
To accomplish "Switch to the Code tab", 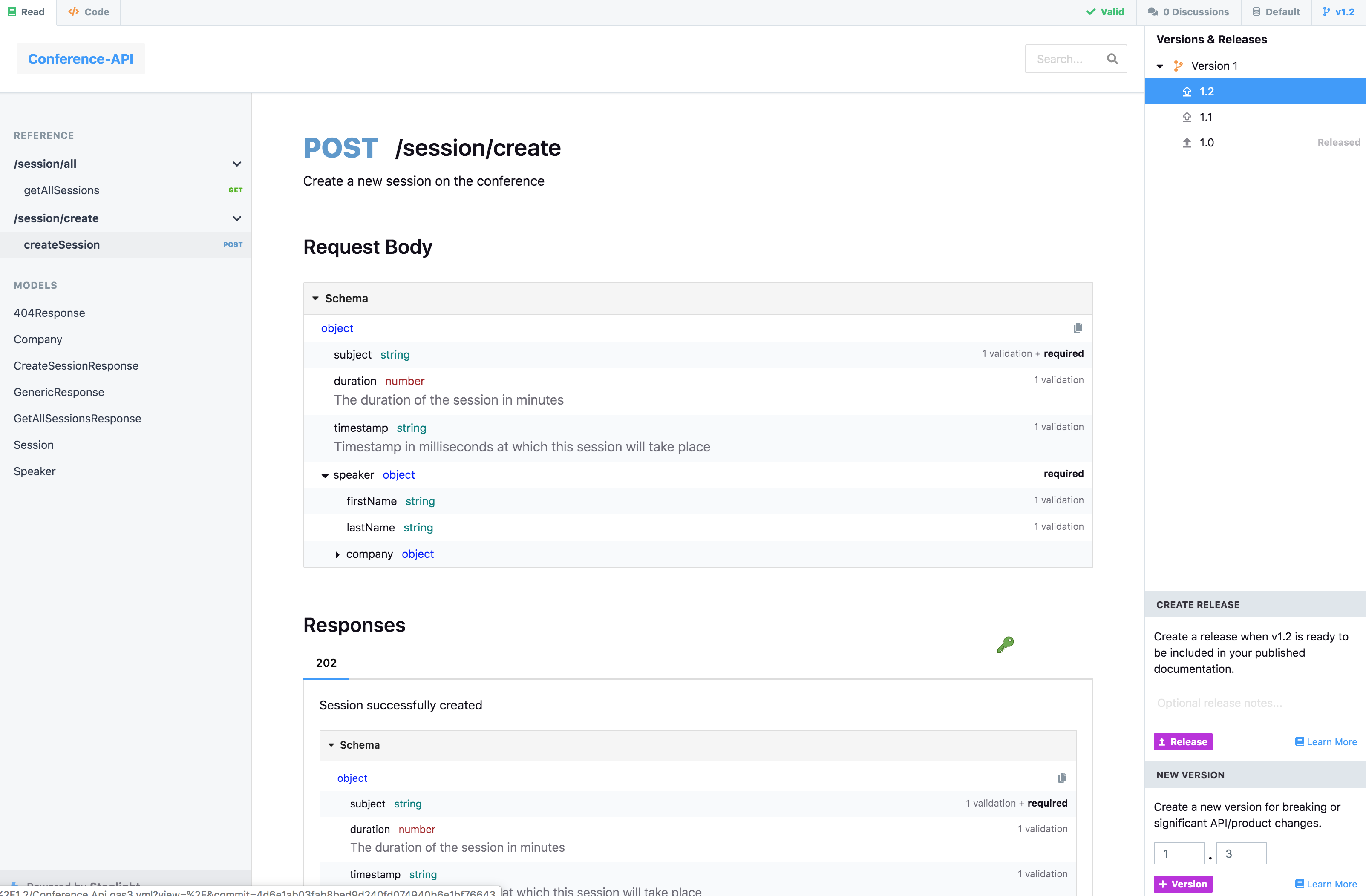I will pyautogui.click(x=89, y=12).
